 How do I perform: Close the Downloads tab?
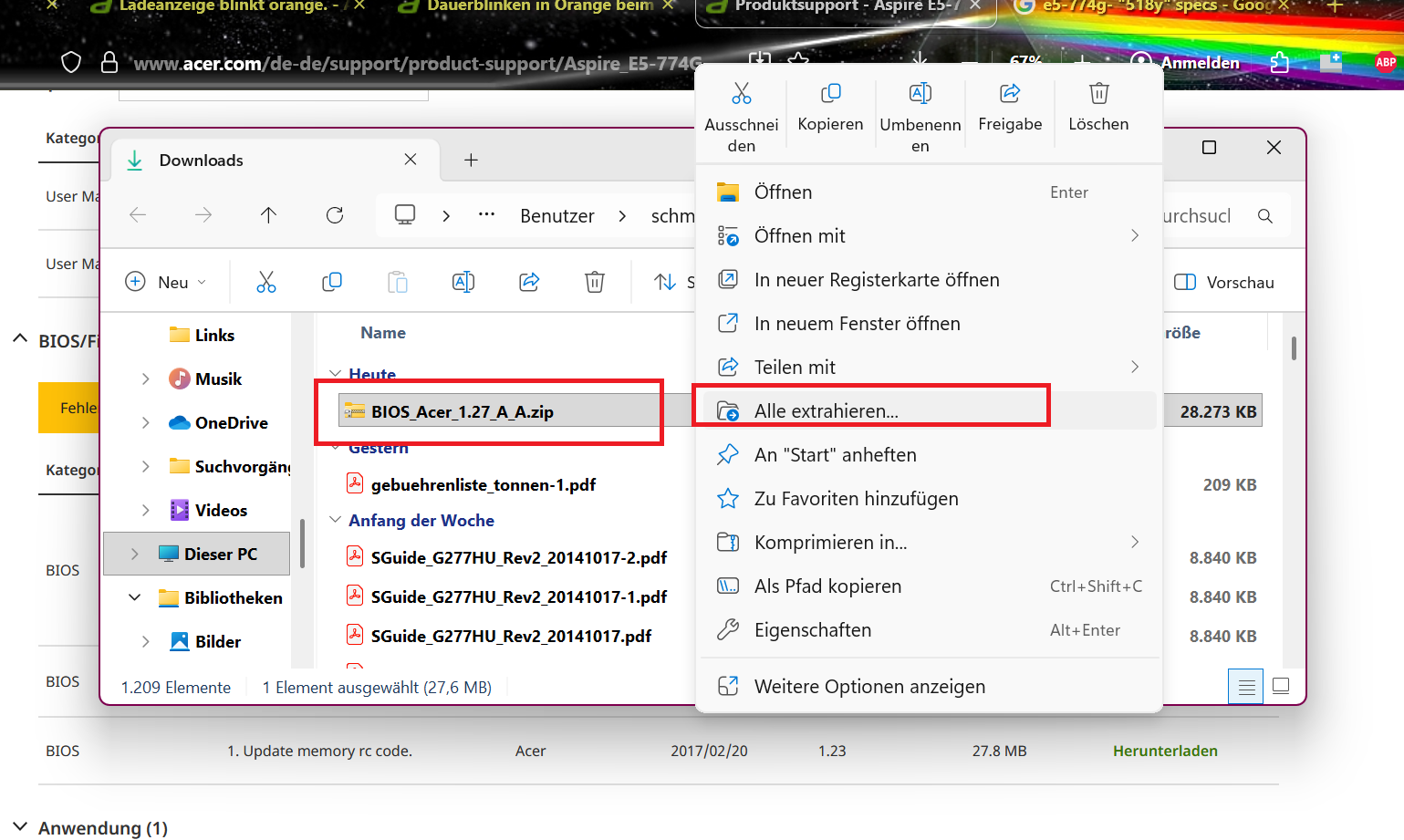[411, 160]
